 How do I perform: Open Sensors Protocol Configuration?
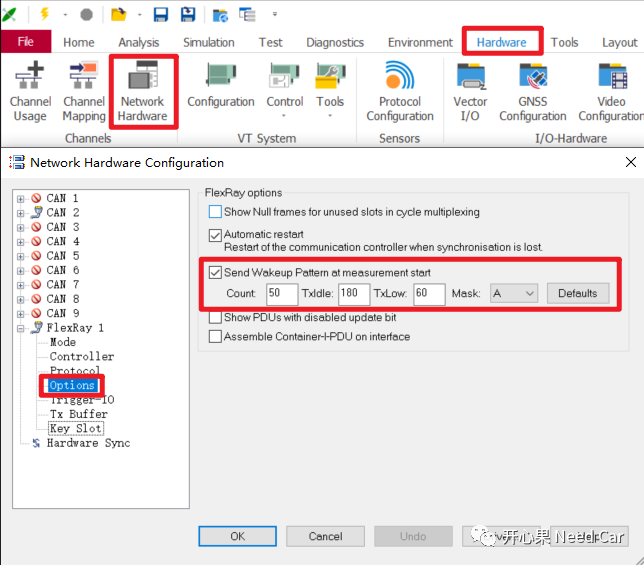pyautogui.click(x=400, y=92)
